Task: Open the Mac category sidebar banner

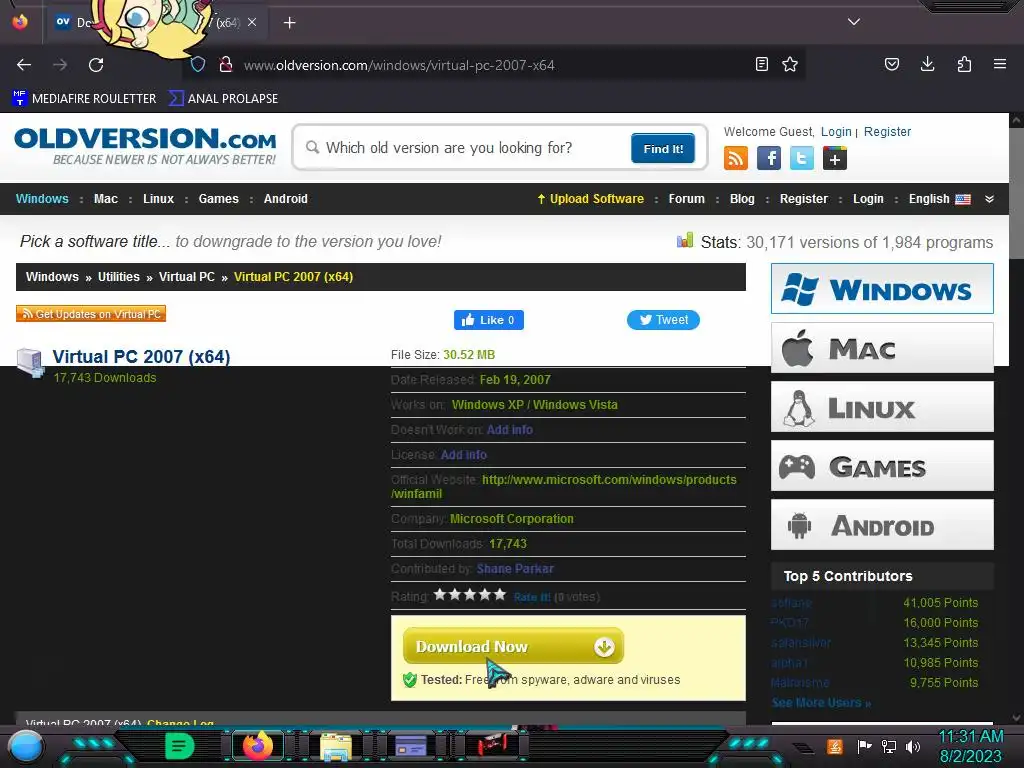Action: [882, 348]
